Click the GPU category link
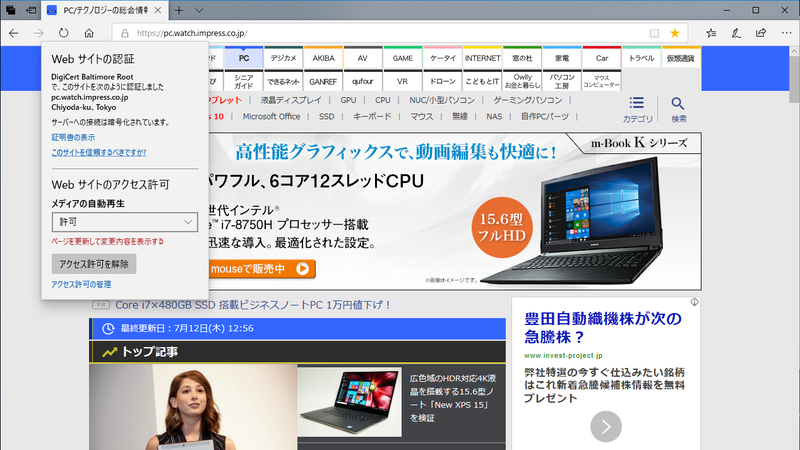 click(348, 101)
